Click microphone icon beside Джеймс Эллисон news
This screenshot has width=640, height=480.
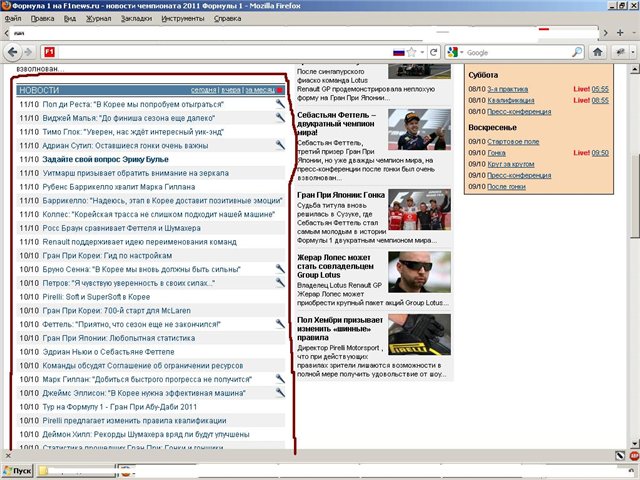click(x=280, y=392)
